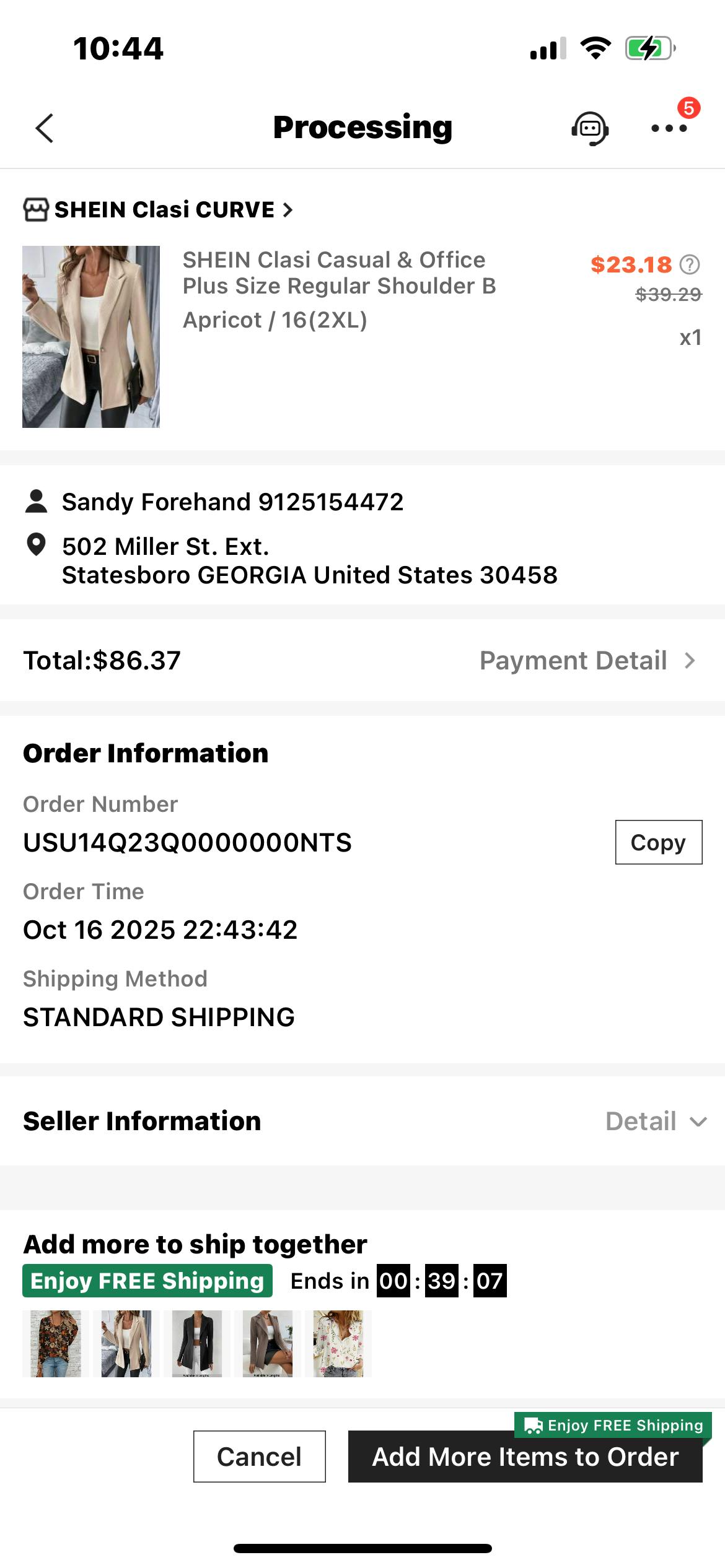Tap the location pin icon
This screenshot has width=725, height=1568.
tap(36, 545)
